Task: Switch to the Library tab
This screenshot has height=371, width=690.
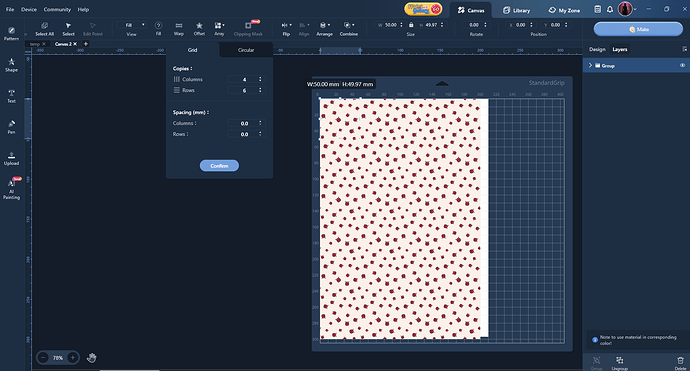Action: coord(517,10)
